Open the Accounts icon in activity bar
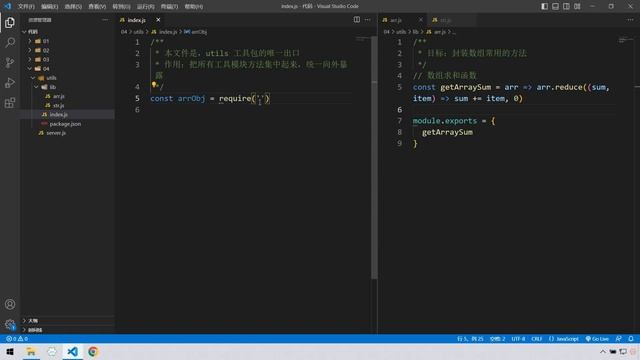The width and height of the screenshot is (640, 360). tap(10, 304)
